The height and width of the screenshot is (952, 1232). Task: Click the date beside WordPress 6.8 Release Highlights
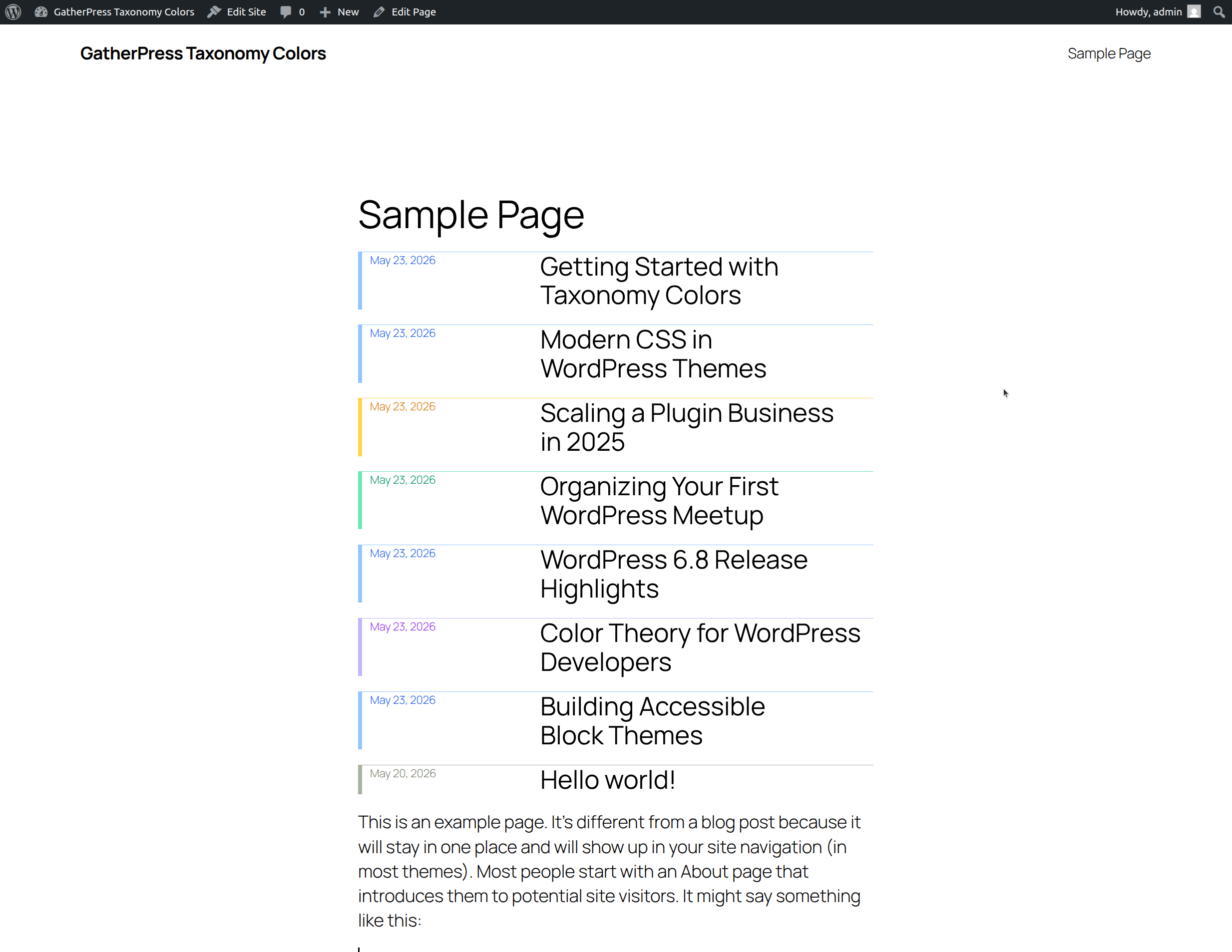(x=402, y=553)
